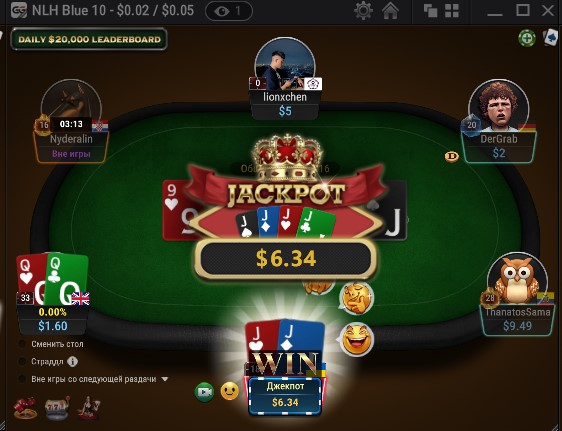Open the card deck icon top right
Screen dimensions: 562x431
551,37
